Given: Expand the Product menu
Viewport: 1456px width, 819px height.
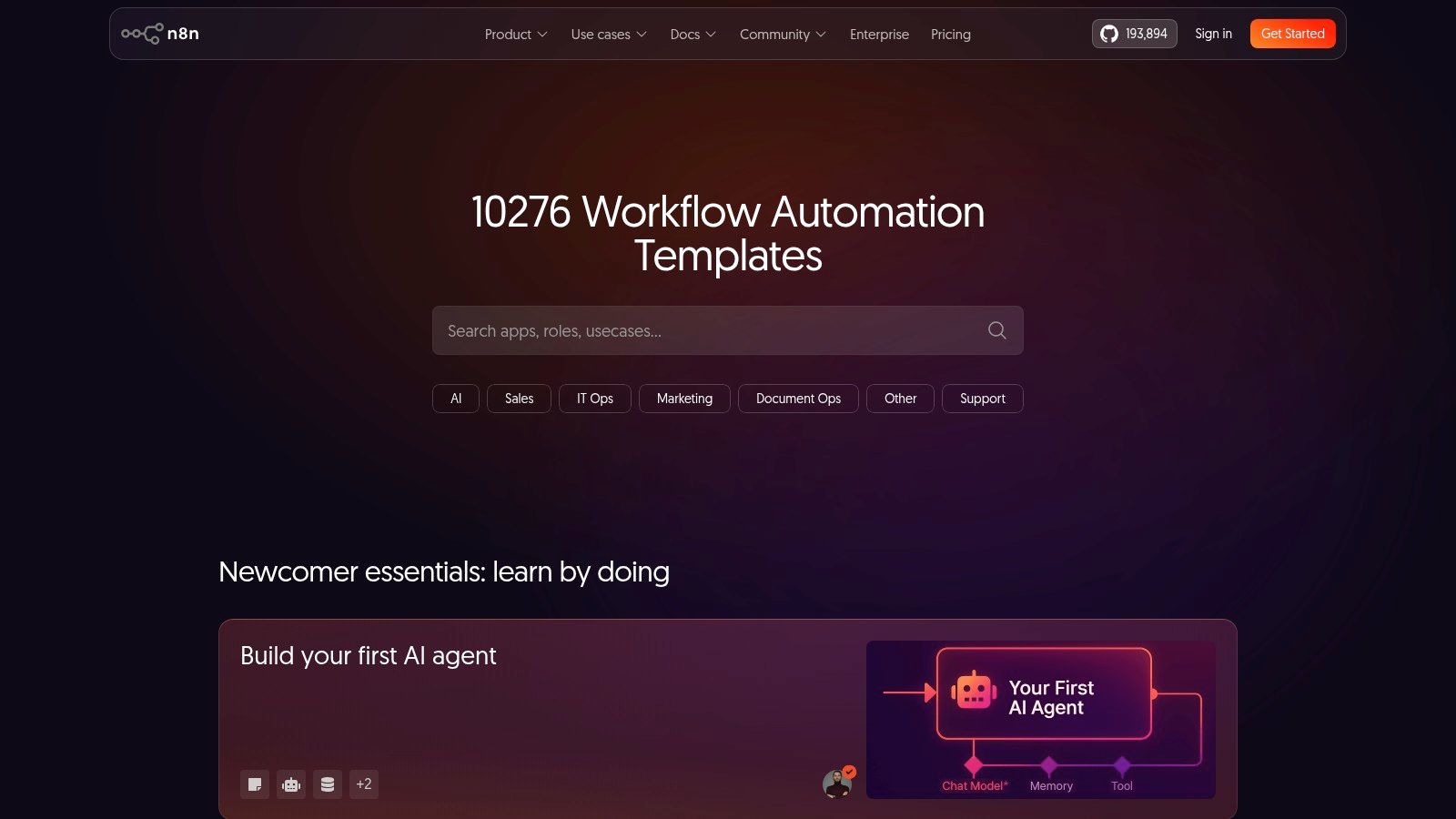Looking at the screenshot, I should coord(516,35).
